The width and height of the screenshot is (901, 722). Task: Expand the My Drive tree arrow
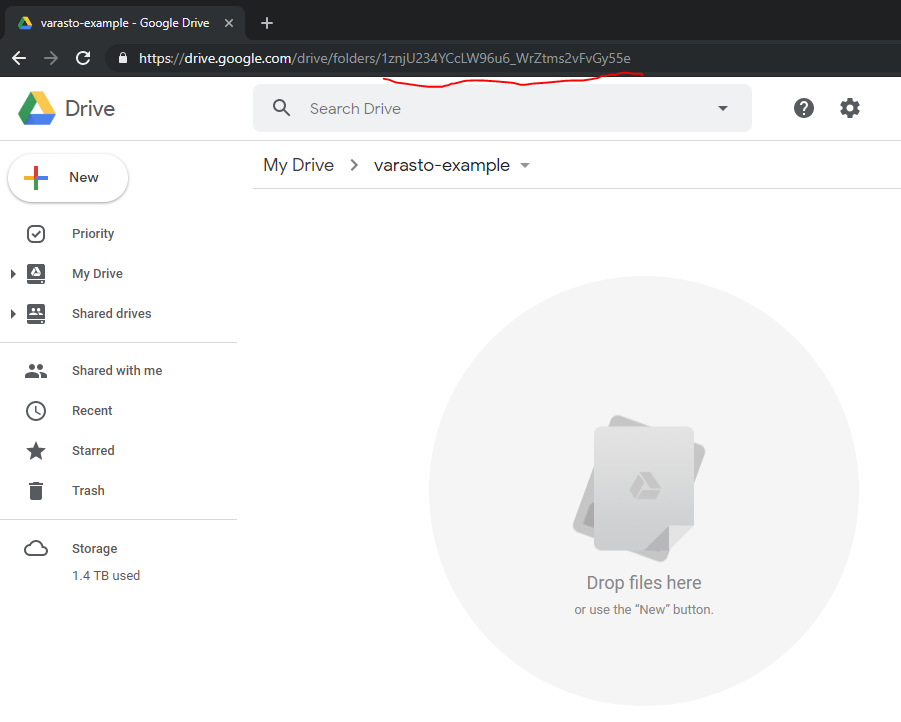coord(13,274)
